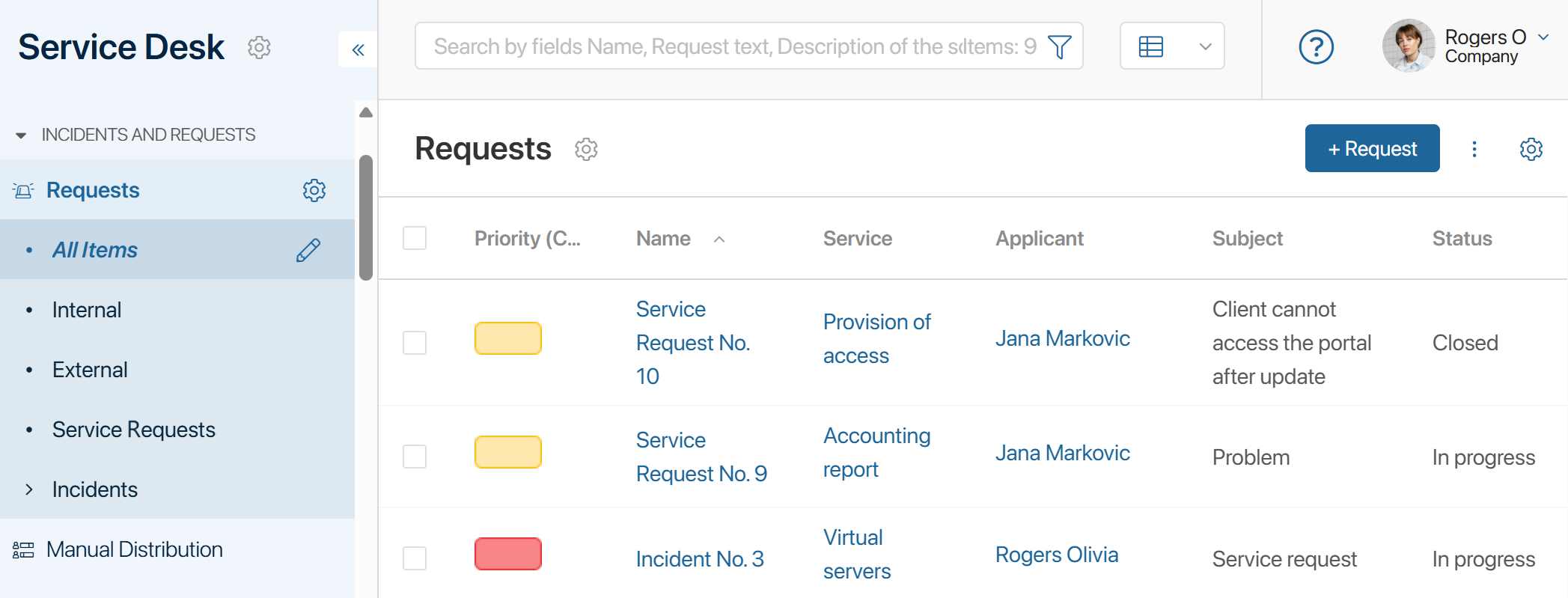Click In progress status of Request No. 9
The width and height of the screenshot is (1568, 598).
[x=1483, y=457]
